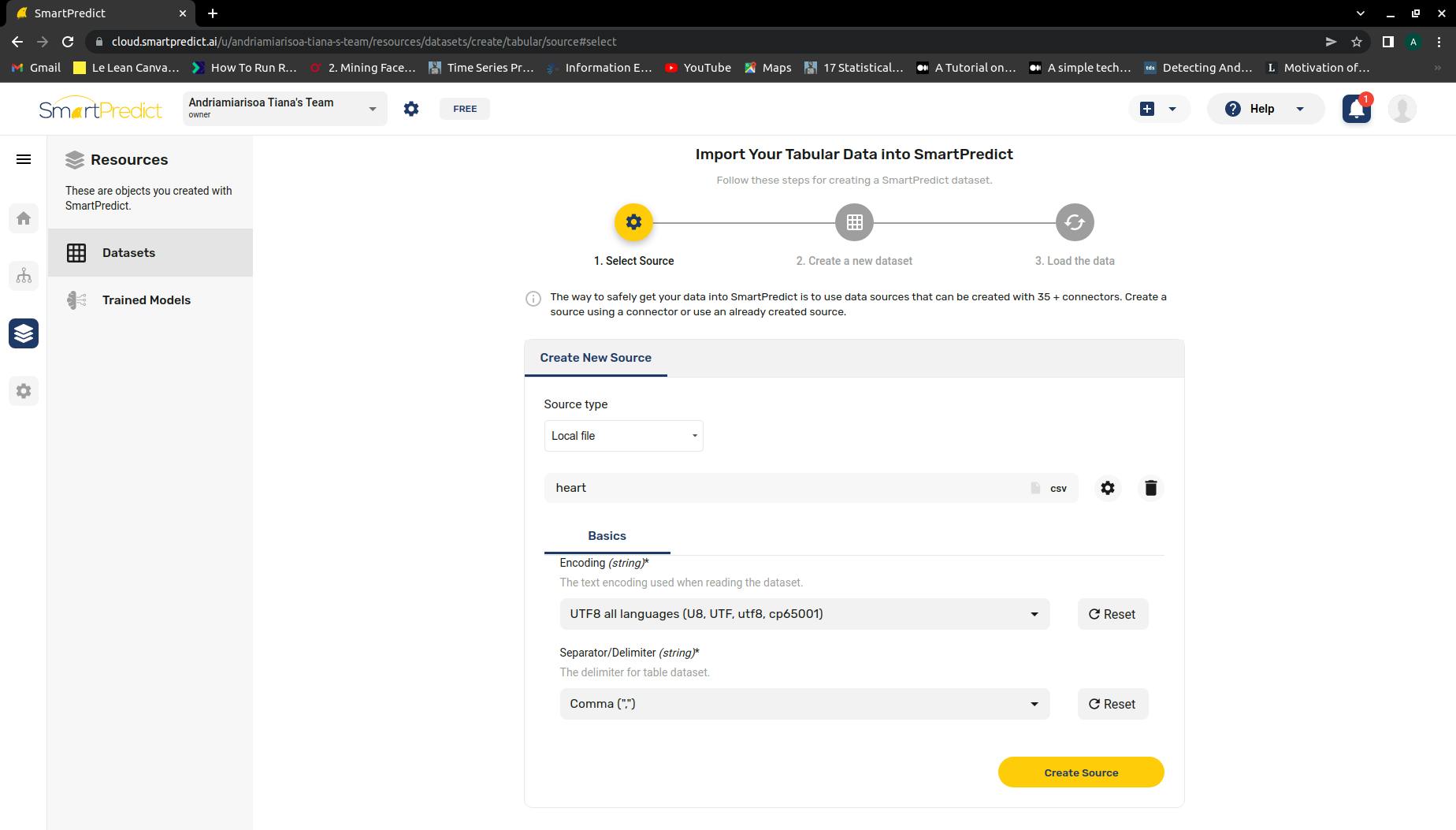Viewport: 1456px width, 830px height.
Task: Open the 17 Statistical... bookmark
Action: point(853,68)
